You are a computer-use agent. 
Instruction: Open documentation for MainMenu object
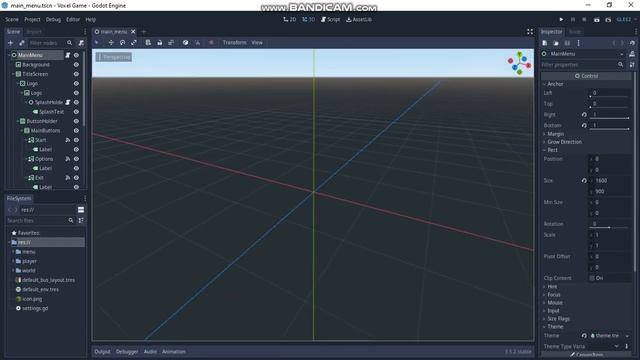click(632, 54)
